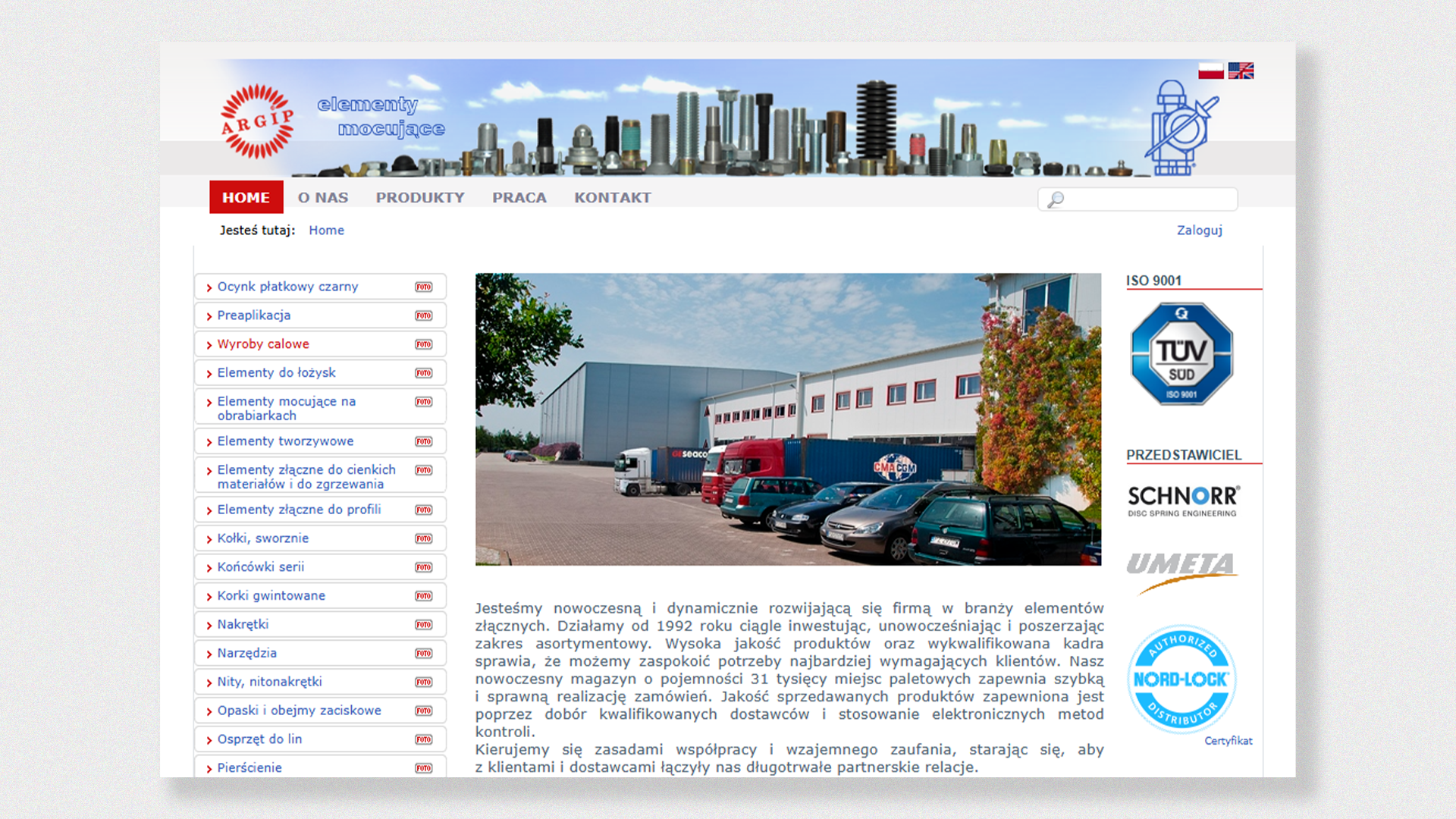
Task: Click the Nord-Lock authorized distributor logo
Action: (1181, 679)
